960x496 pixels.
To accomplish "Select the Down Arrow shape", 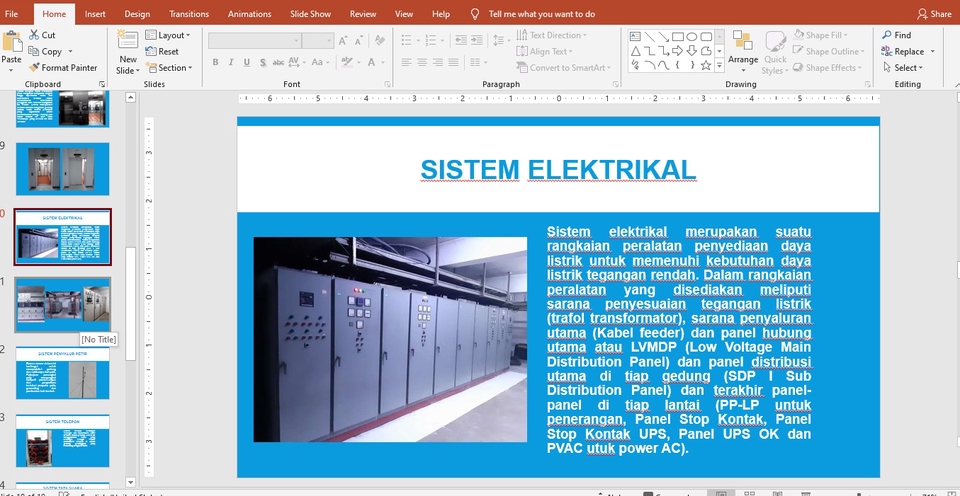I will pos(692,50).
